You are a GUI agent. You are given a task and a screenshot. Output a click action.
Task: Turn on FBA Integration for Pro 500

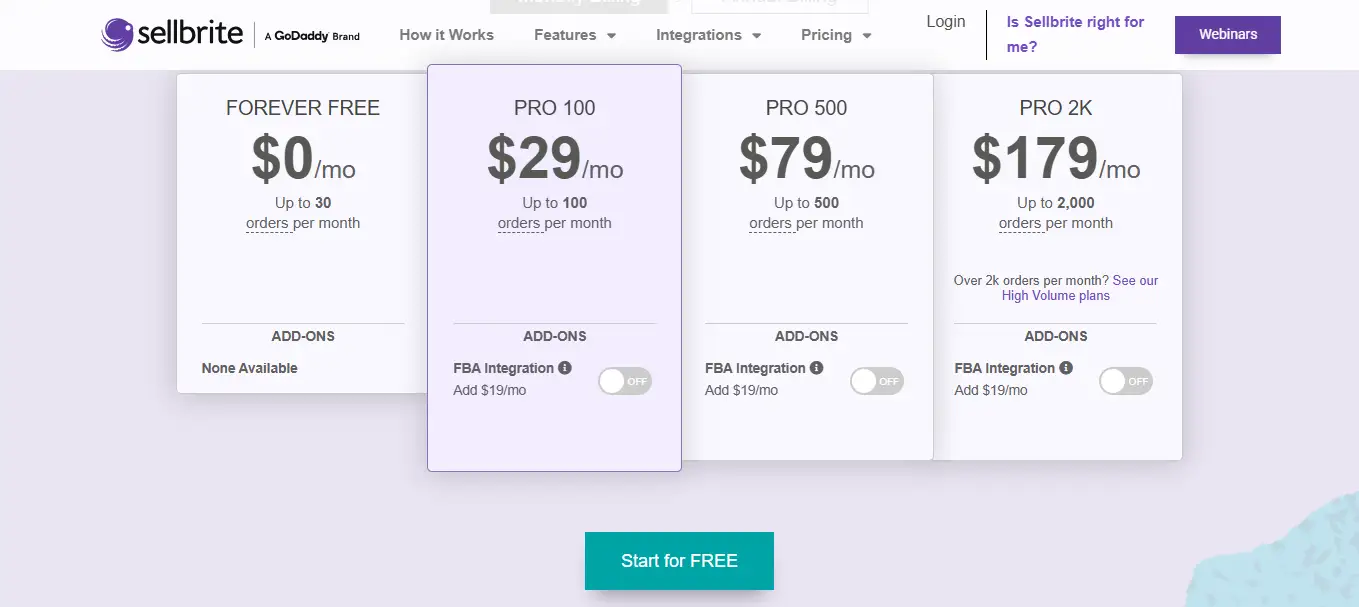tap(876, 381)
